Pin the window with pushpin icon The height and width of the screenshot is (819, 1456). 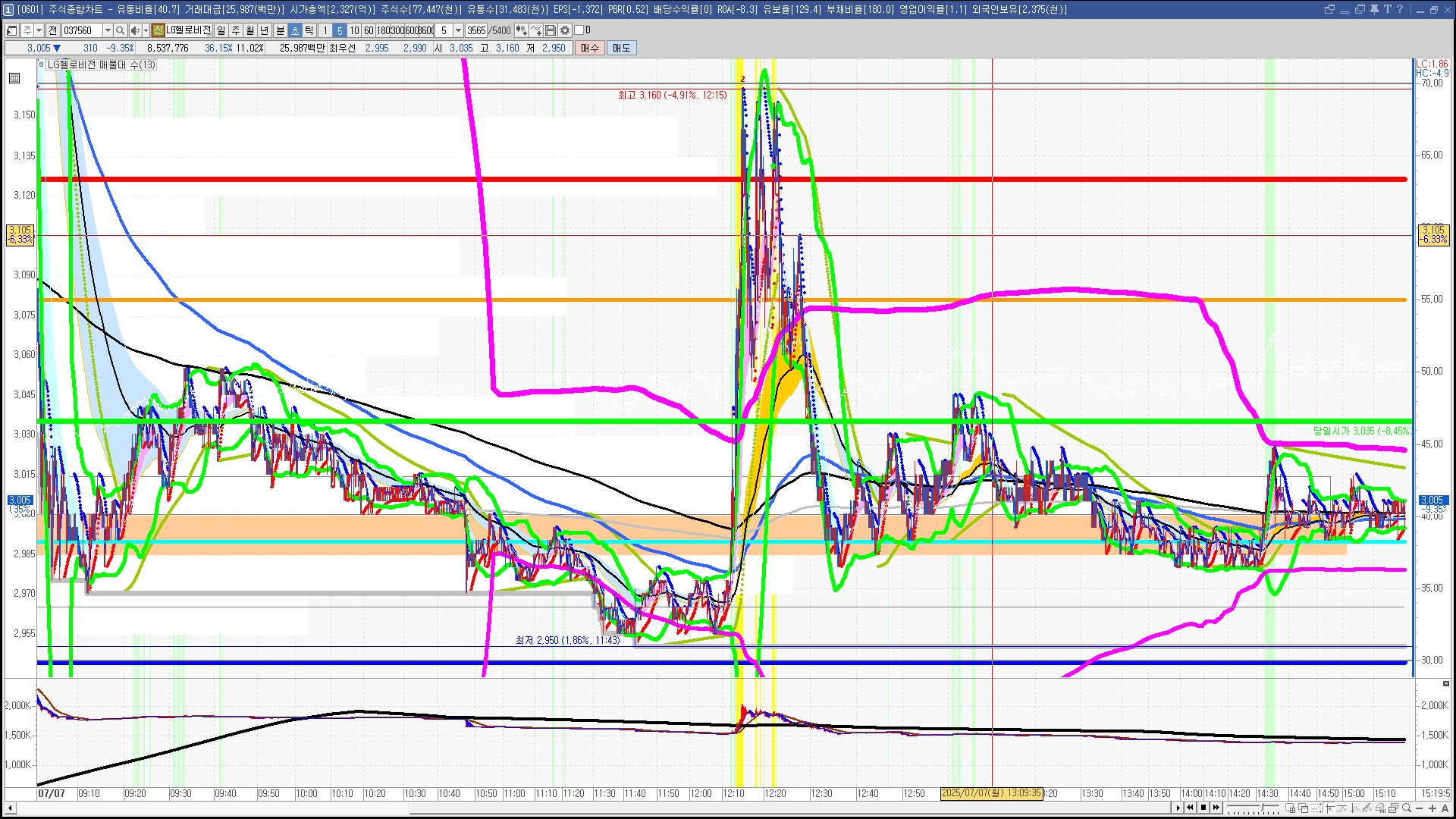tap(1374, 9)
